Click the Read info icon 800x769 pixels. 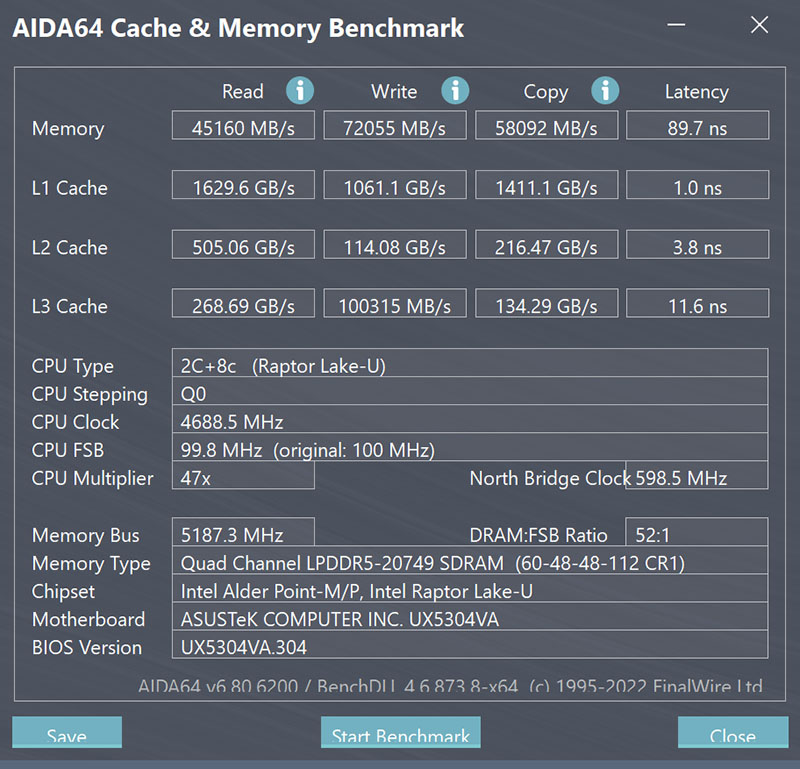click(x=300, y=91)
